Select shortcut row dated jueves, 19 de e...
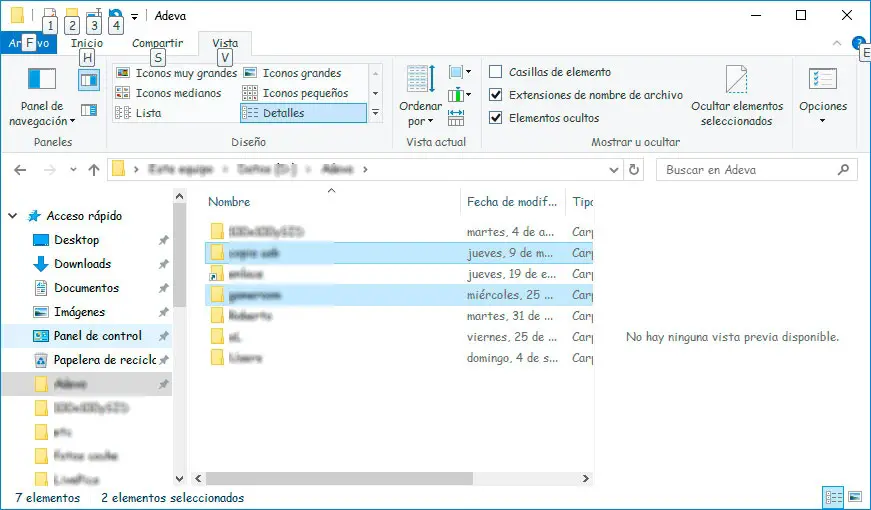Image resolution: width=871 pixels, height=510 pixels. 399,274
